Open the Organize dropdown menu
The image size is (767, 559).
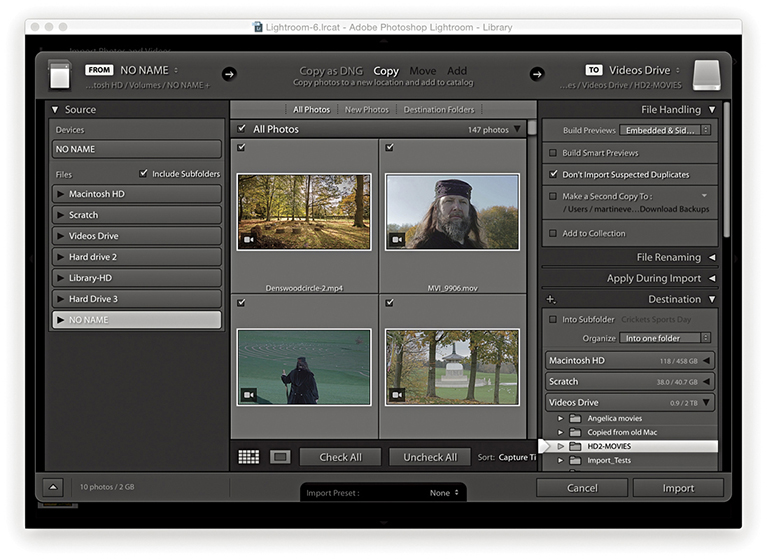[x=664, y=338]
